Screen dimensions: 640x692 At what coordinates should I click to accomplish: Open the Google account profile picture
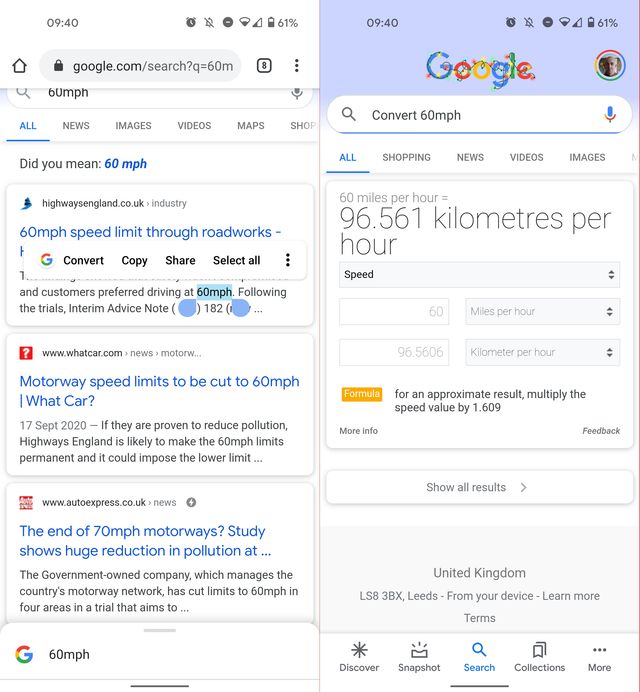click(x=610, y=66)
